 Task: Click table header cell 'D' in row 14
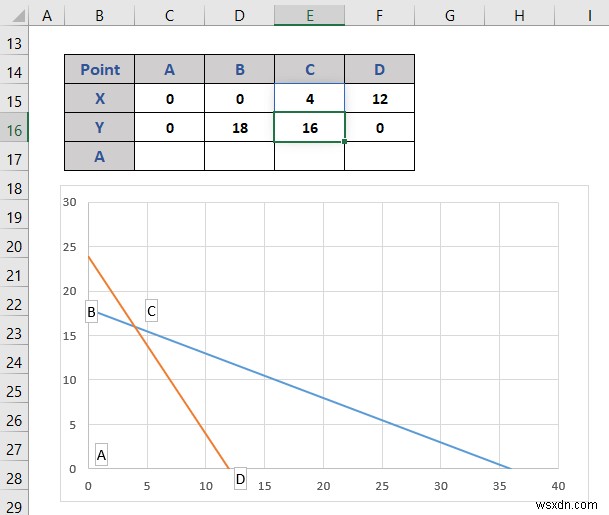pyautogui.click(x=379, y=69)
